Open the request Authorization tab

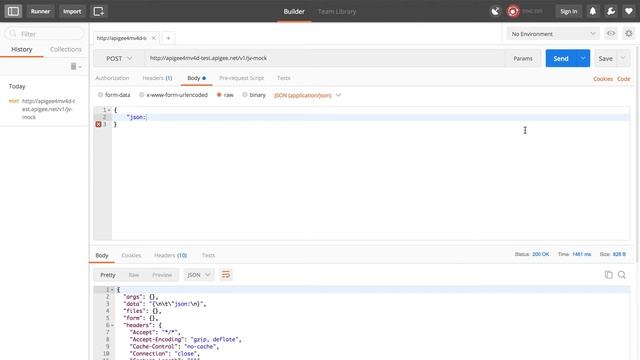click(x=112, y=78)
